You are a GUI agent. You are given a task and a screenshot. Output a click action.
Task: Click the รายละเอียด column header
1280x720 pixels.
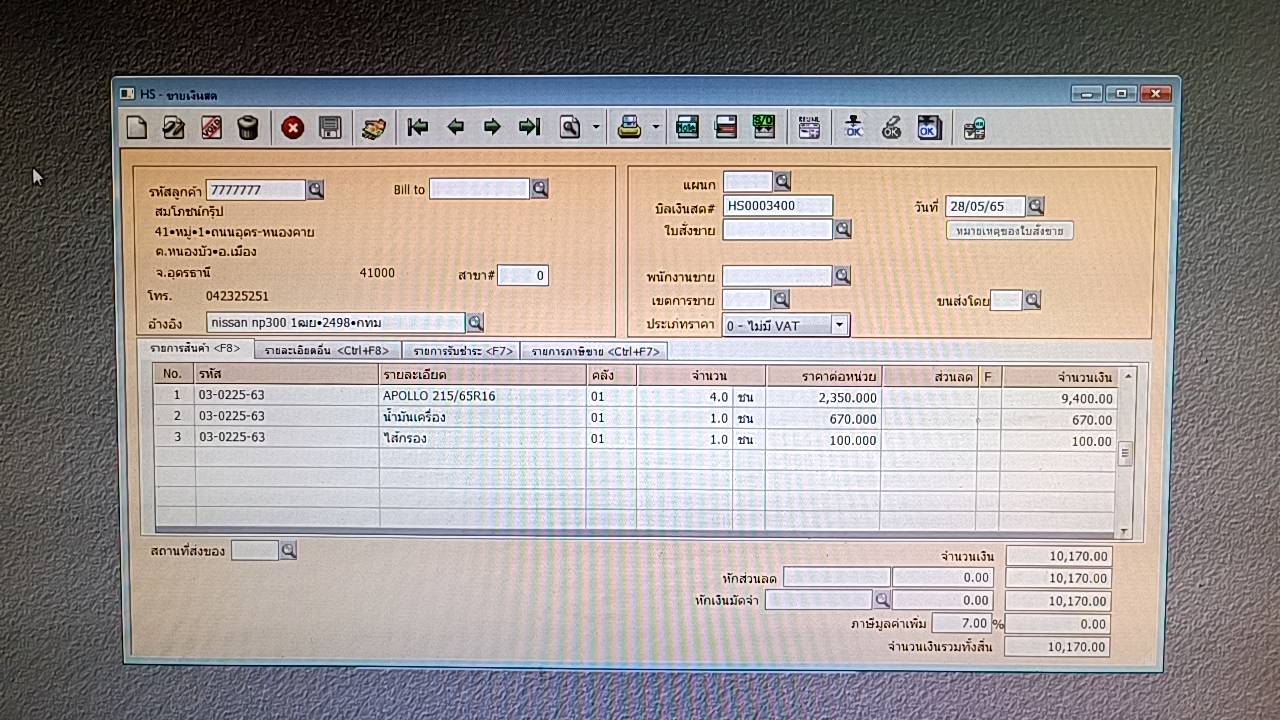(483, 374)
